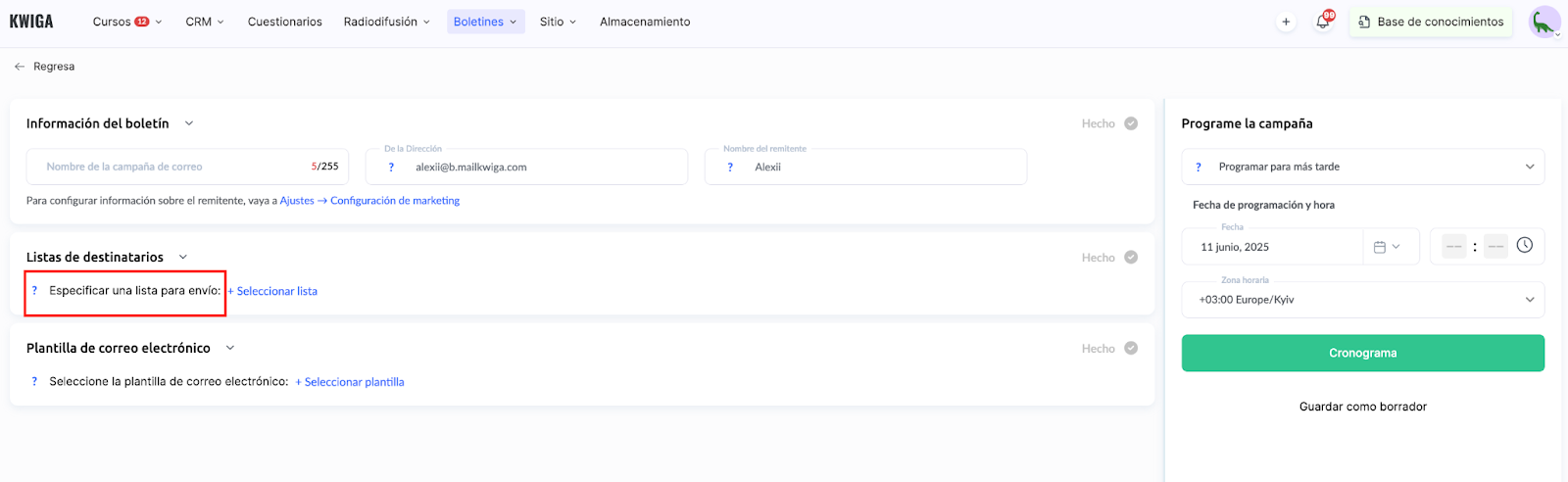Open the calendar icon for Fecha
The image size is (1568, 482).
click(1380, 247)
